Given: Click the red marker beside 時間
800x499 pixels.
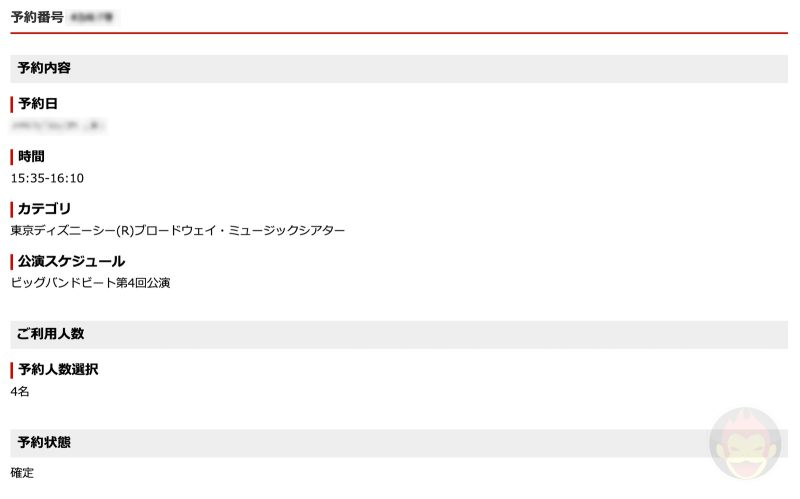Looking at the screenshot, I should tap(12, 156).
